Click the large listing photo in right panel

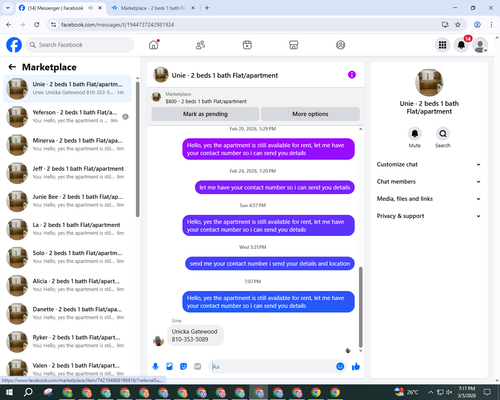[x=429, y=82]
